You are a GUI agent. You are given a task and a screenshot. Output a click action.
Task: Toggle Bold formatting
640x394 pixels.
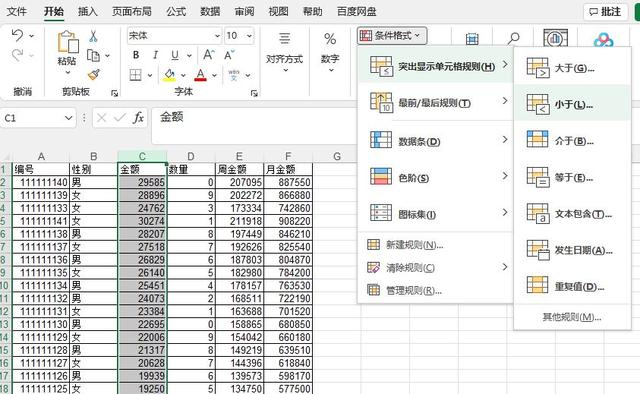point(136,55)
